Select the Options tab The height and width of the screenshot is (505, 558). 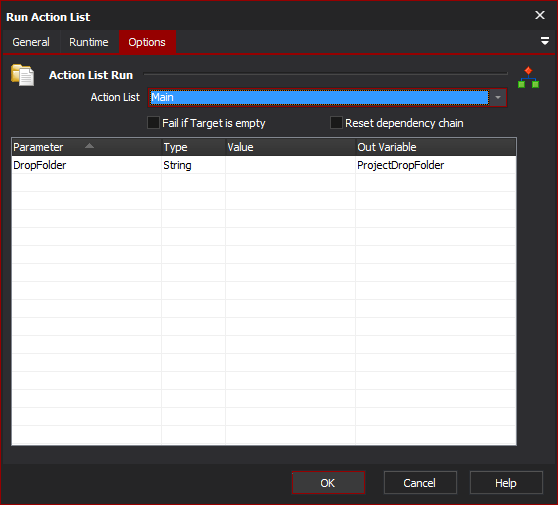click(147, 42)
